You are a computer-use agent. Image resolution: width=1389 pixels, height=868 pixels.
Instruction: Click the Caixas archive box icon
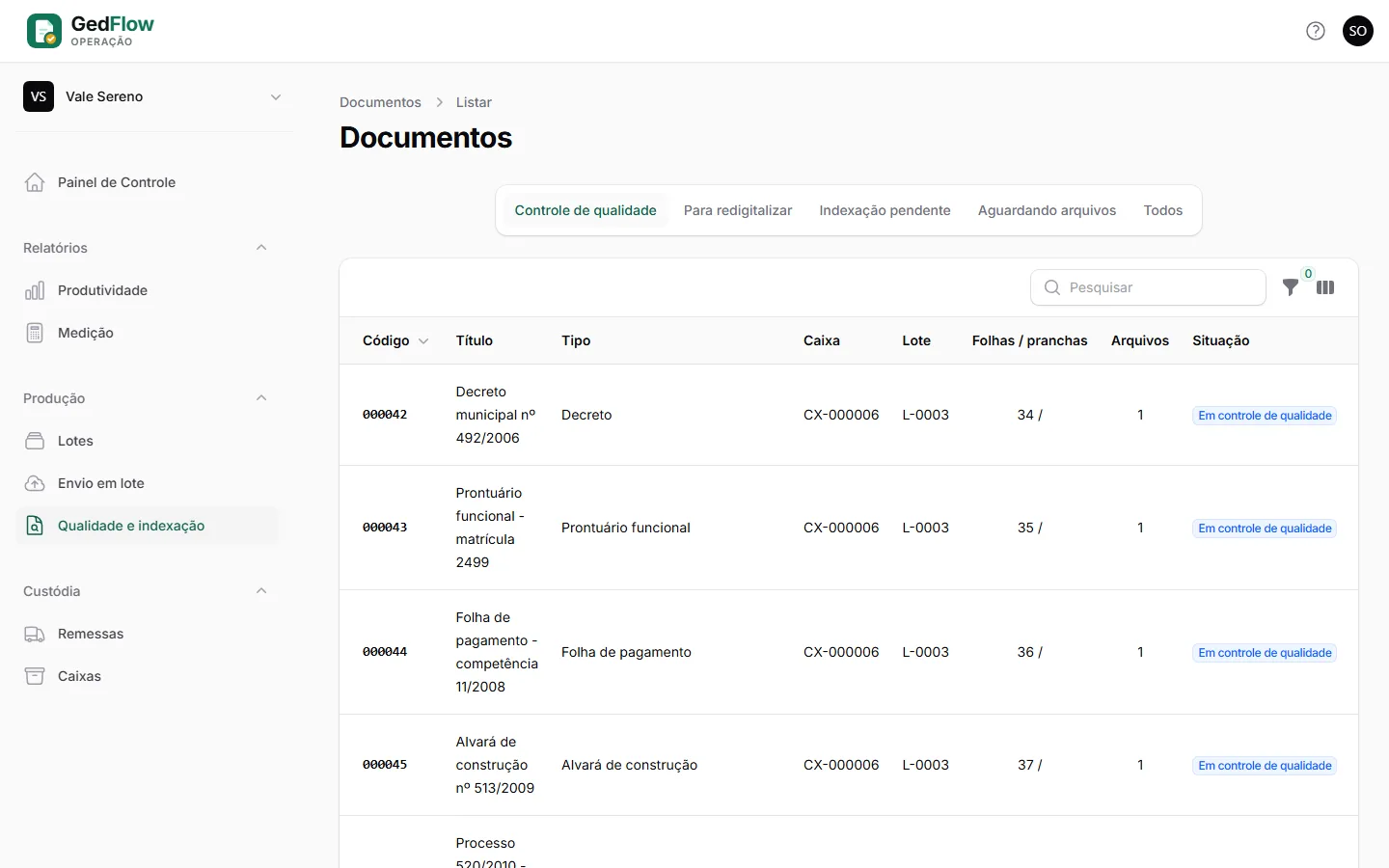tap(35, 676)
